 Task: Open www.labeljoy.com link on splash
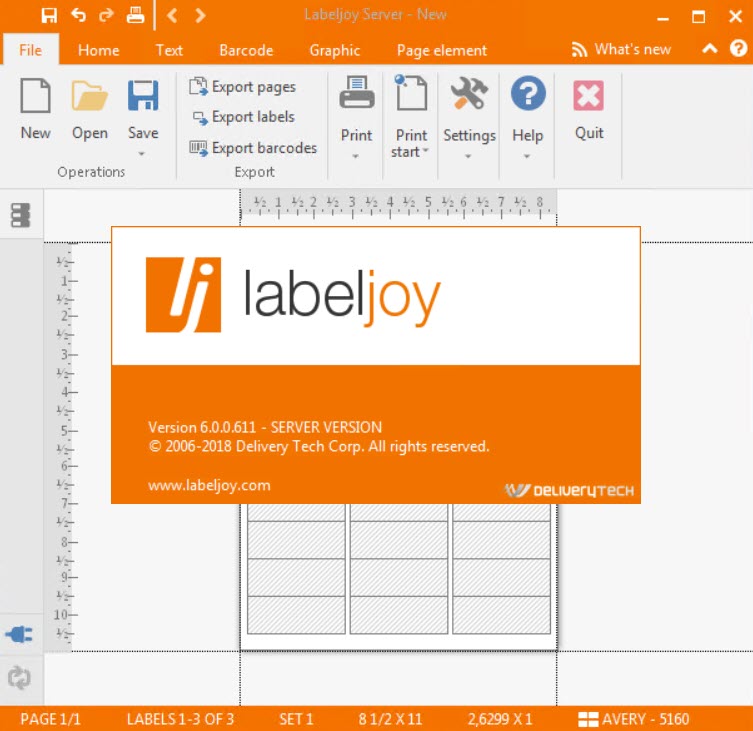[x=209, y=485]
